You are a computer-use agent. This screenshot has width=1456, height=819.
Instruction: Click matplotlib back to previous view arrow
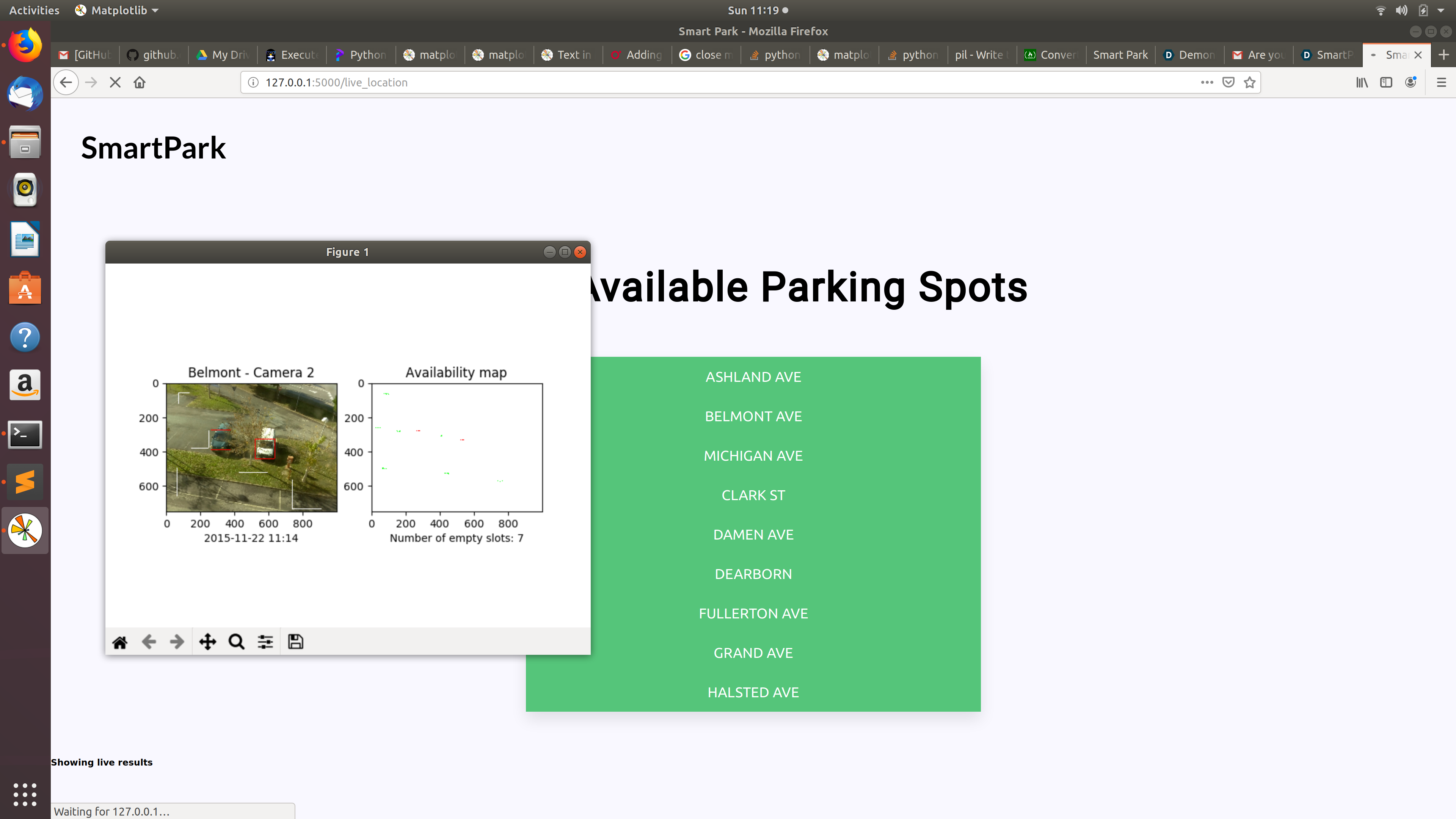(149, 642)
